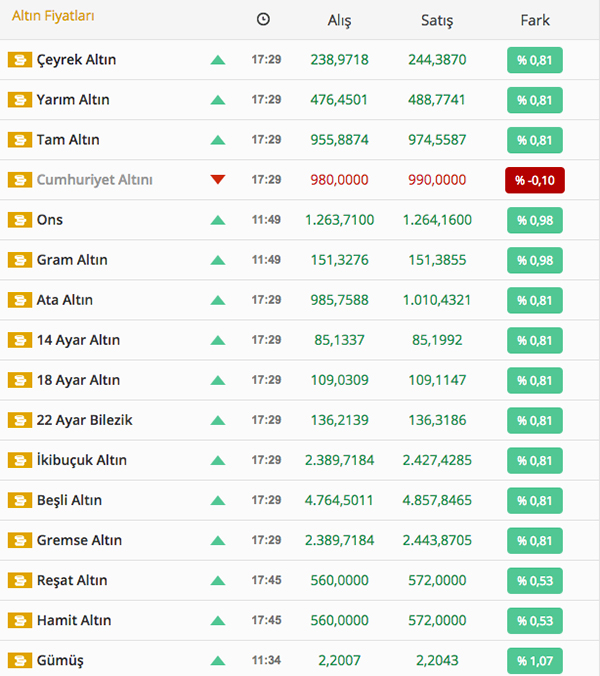Click the gold icon beside Gümüş
This screenshot has height=676, width=600.
pyautogui.click(x=19, y=660)
